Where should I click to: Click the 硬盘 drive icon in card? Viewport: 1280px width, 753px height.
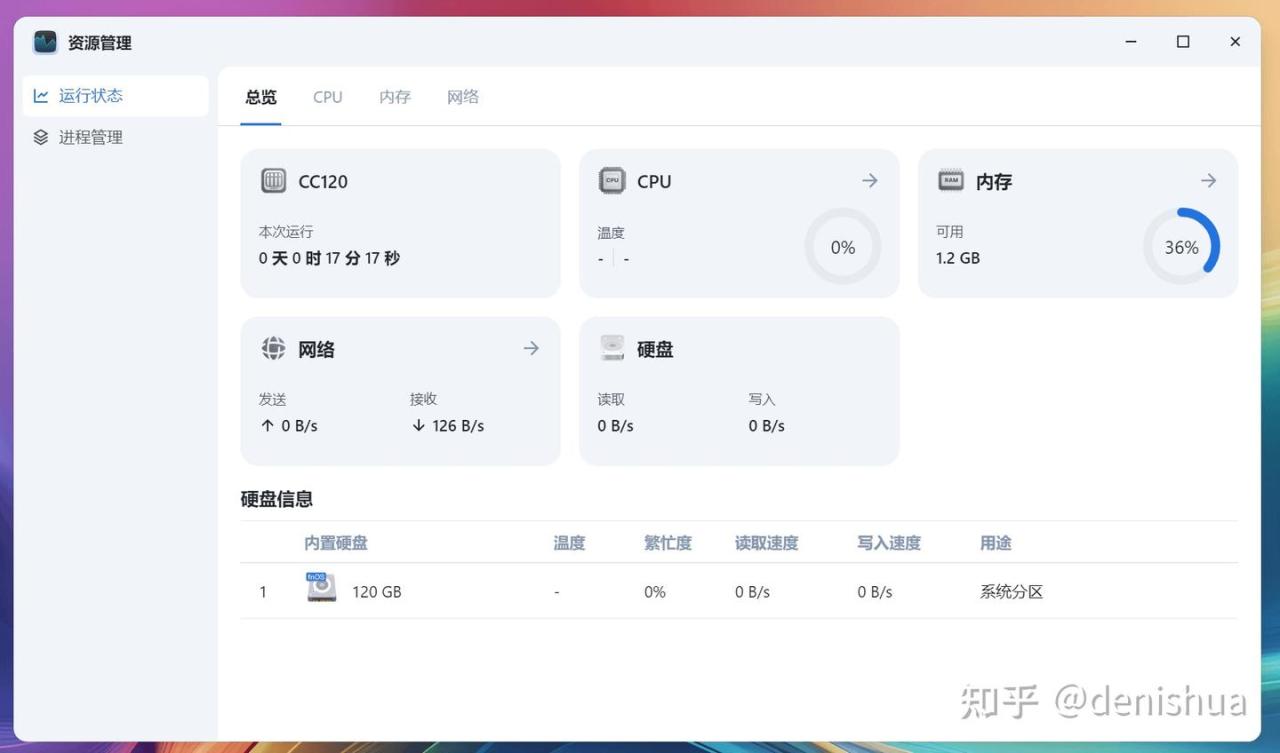[x=612, y=348]
